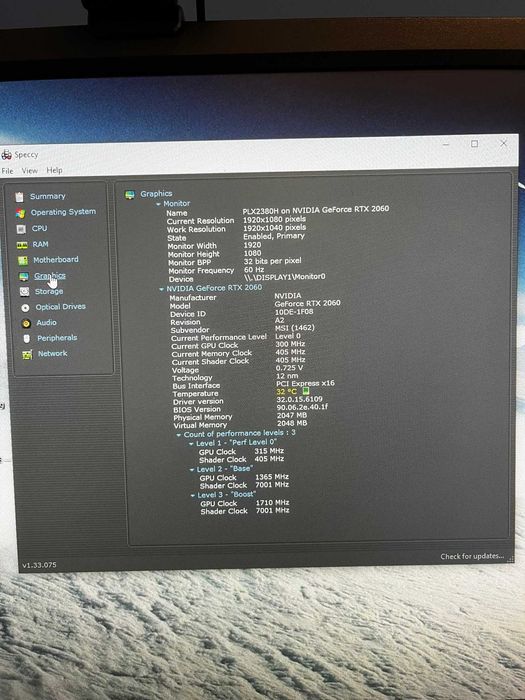Click the Peripherals mouse icon in sidebar
The image size is (525, 700).
point(27,339)
